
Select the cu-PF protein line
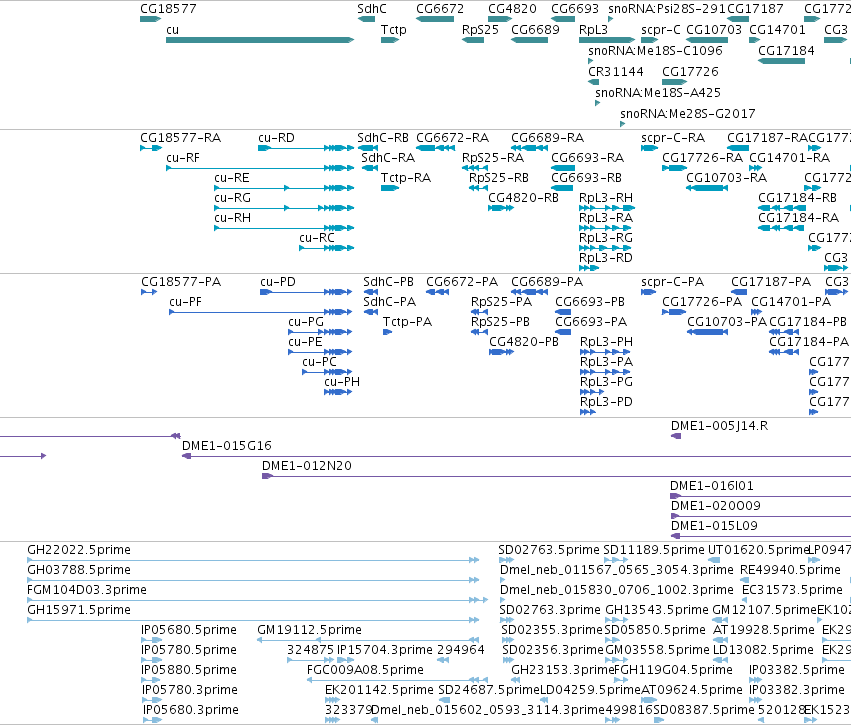pos(261,312)
